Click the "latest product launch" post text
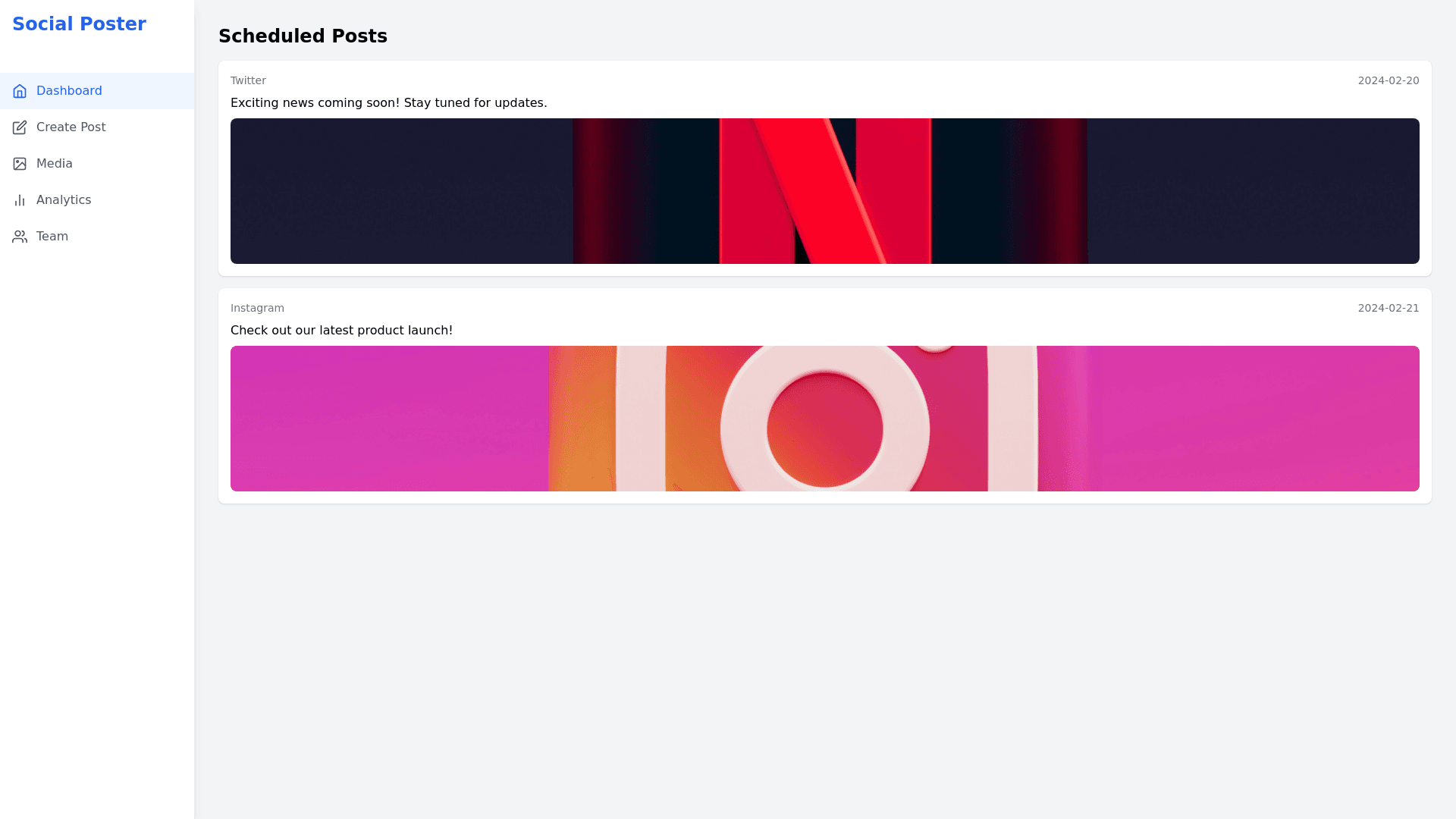 pyautogui.click(x=341, y=331)
